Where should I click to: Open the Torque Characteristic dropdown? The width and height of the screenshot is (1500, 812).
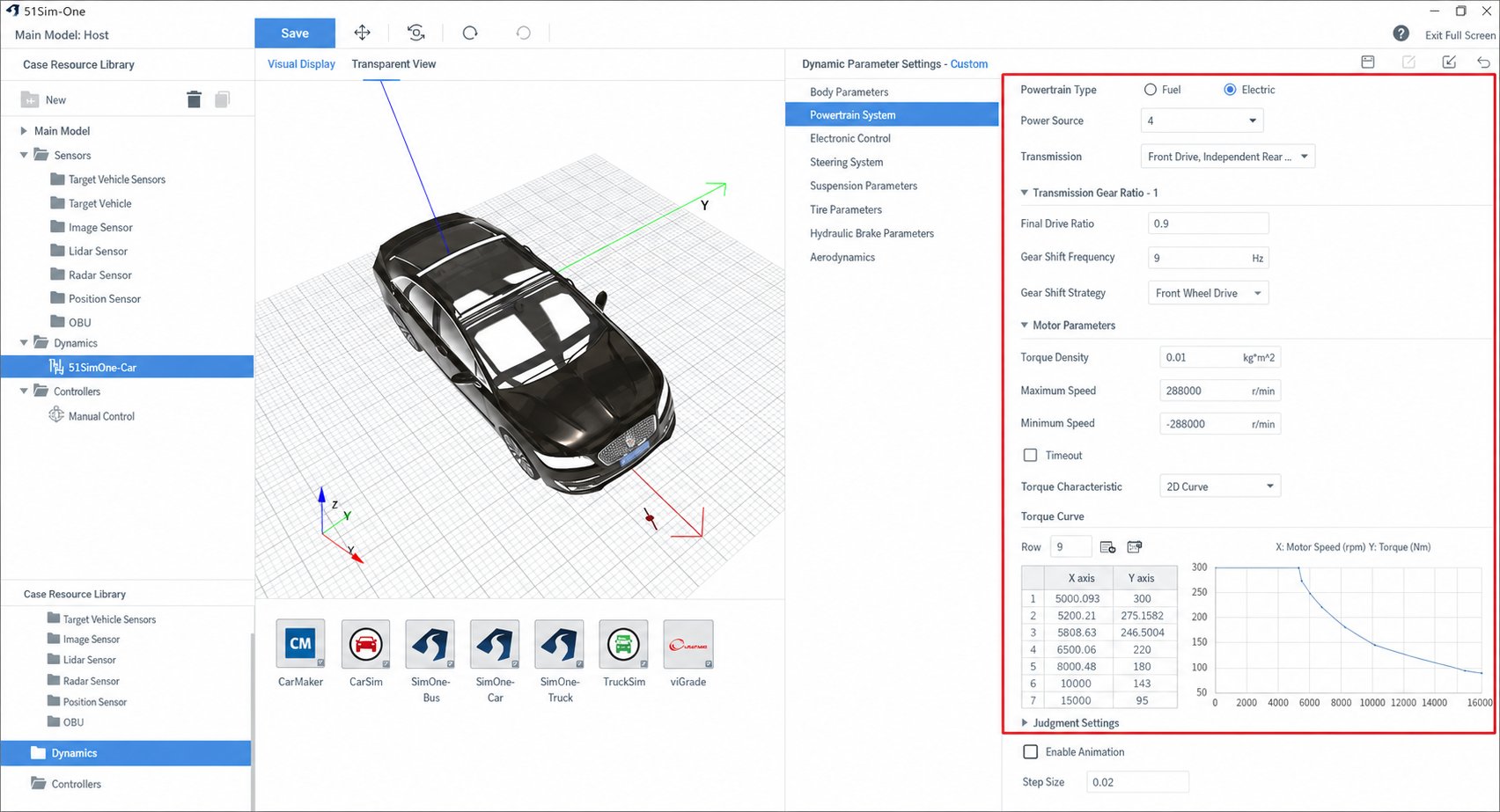(1220, 486)
